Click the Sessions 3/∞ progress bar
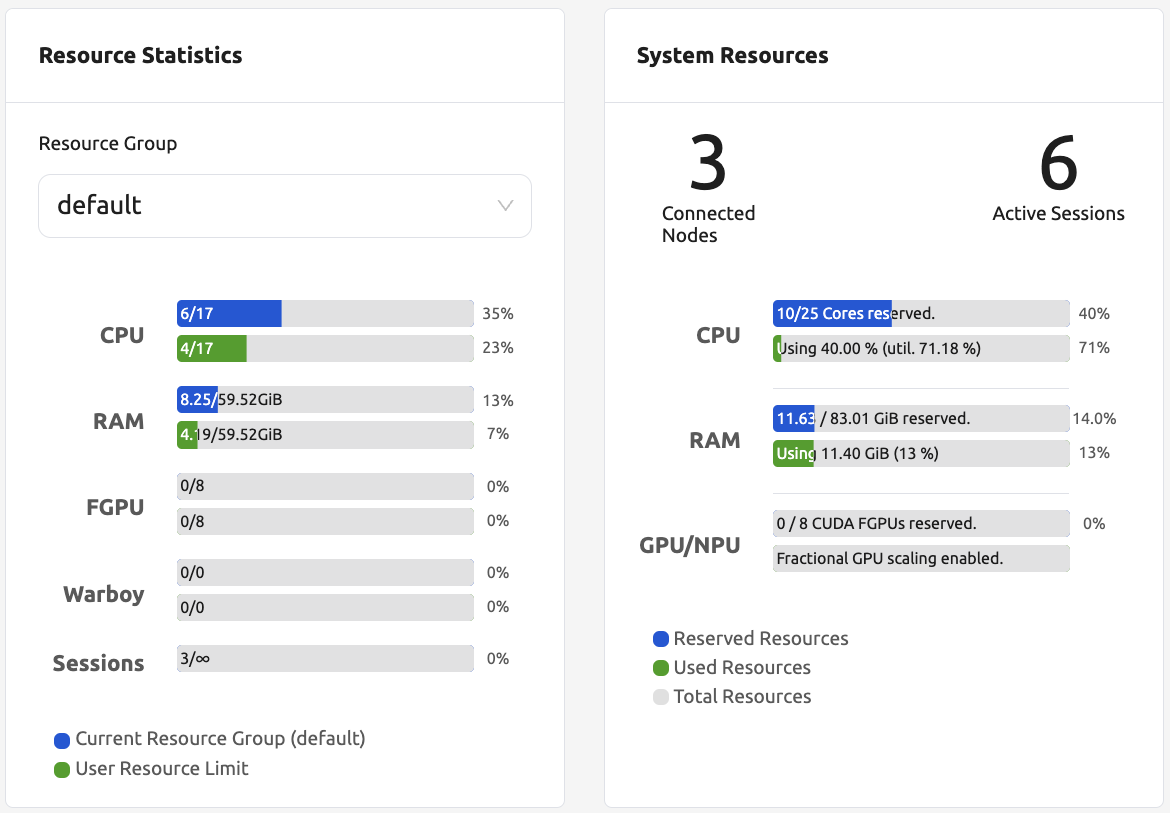Viewport: 1170px width, 813px height. coord(325,659)
